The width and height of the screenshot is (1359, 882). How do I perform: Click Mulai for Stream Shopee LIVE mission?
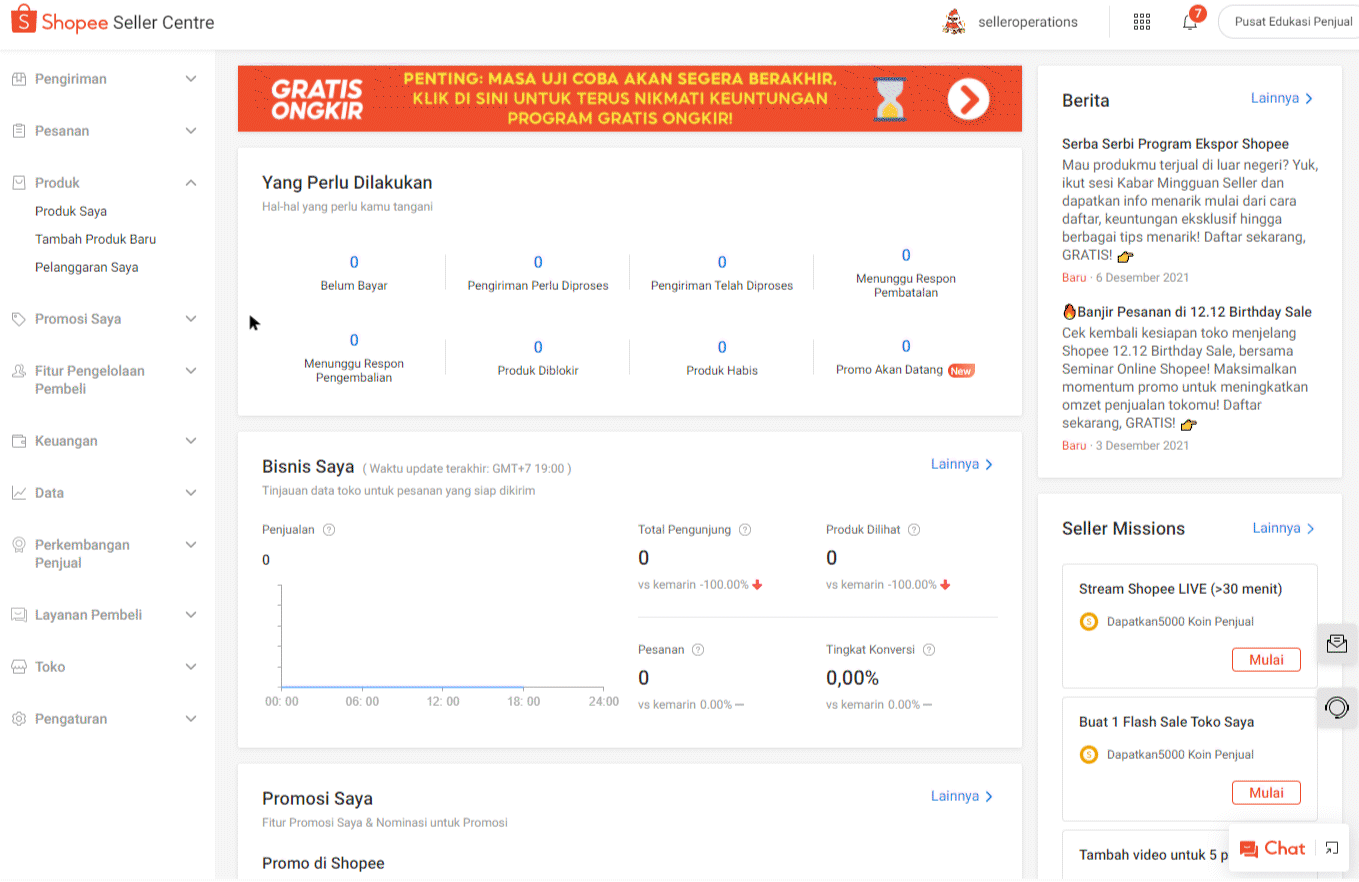click(1265, 660)
